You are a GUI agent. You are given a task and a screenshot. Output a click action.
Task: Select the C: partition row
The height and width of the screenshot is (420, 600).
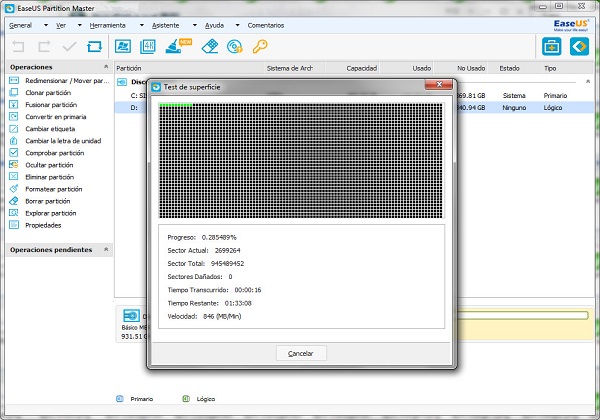pos(354,95)
